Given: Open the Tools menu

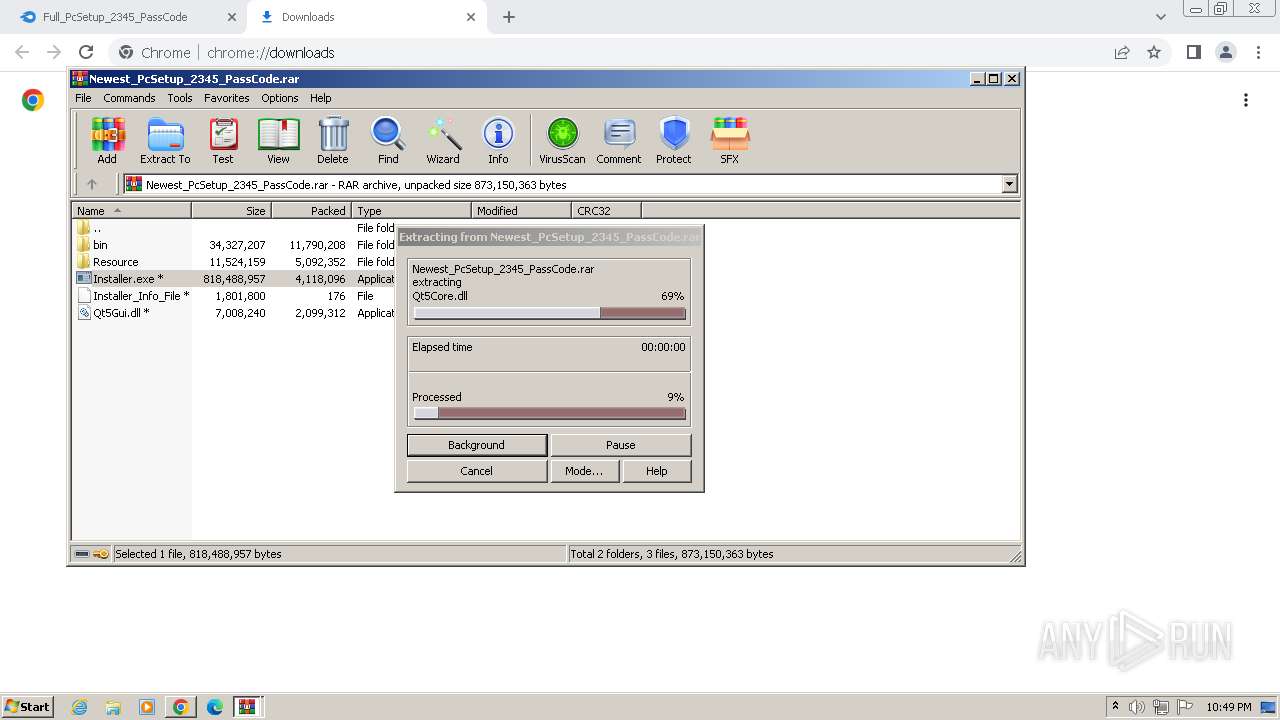Looking at the screenshot, I should click(180, 98).
